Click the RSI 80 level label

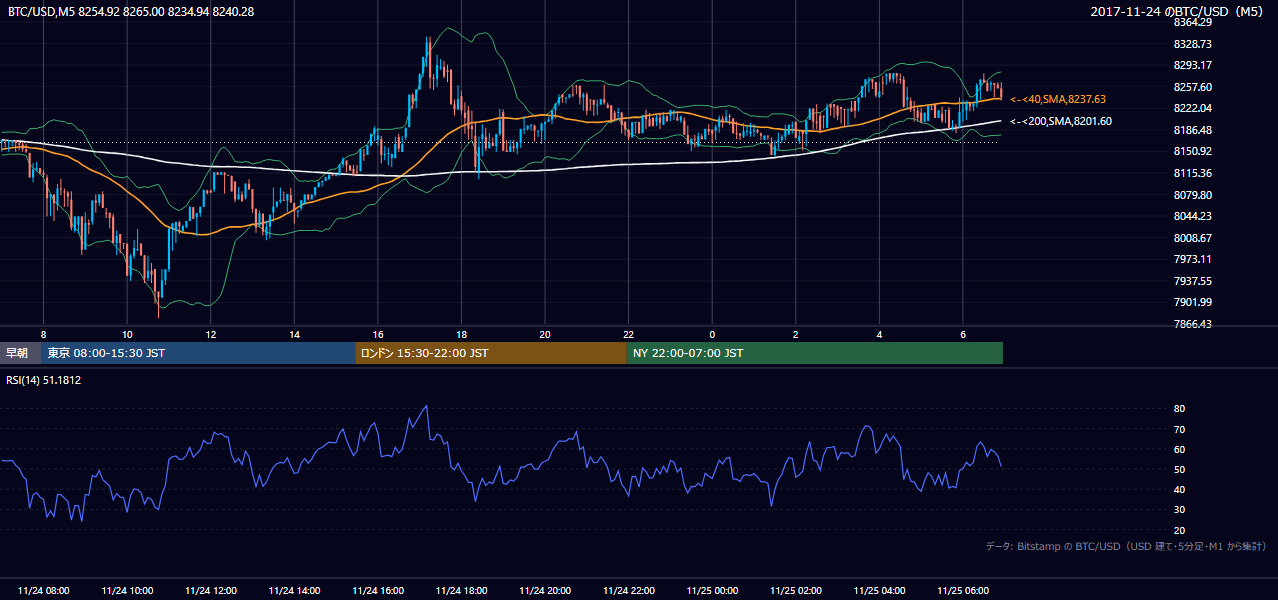click(1179, 409)
